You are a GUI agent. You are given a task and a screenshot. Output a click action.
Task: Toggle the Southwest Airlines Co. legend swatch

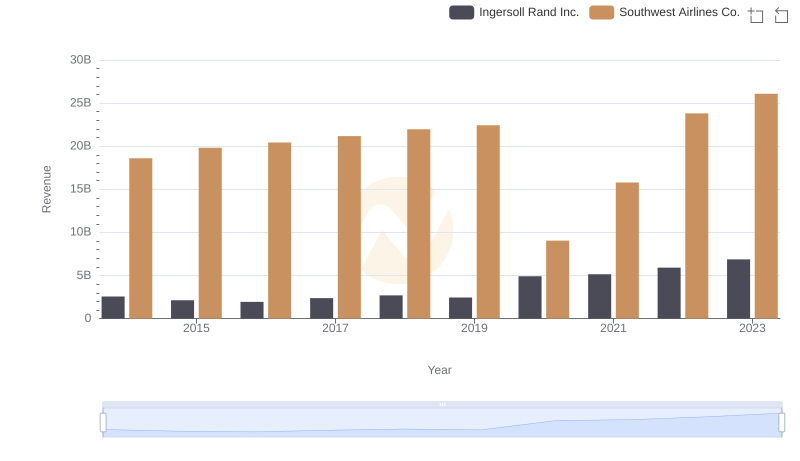click(602, 12)
